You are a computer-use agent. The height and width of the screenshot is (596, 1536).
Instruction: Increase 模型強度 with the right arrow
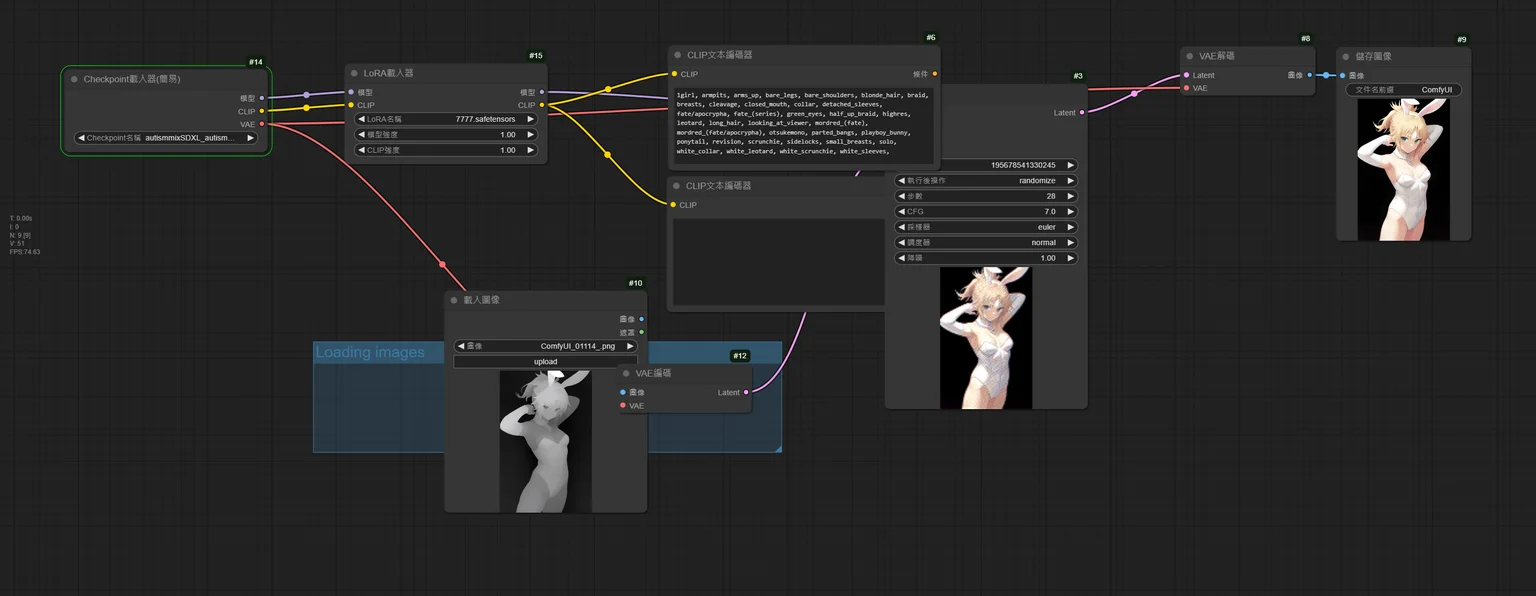(x=530, y=135)
